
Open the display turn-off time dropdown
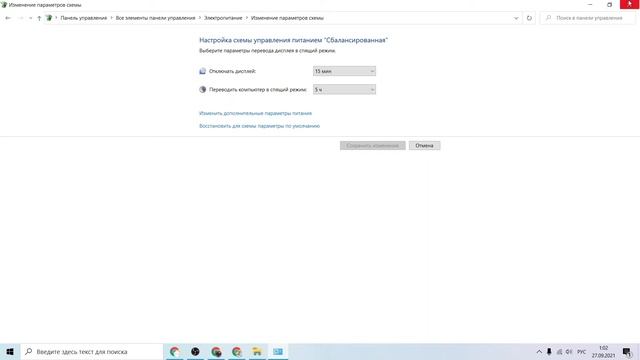[x=344, y=71]
